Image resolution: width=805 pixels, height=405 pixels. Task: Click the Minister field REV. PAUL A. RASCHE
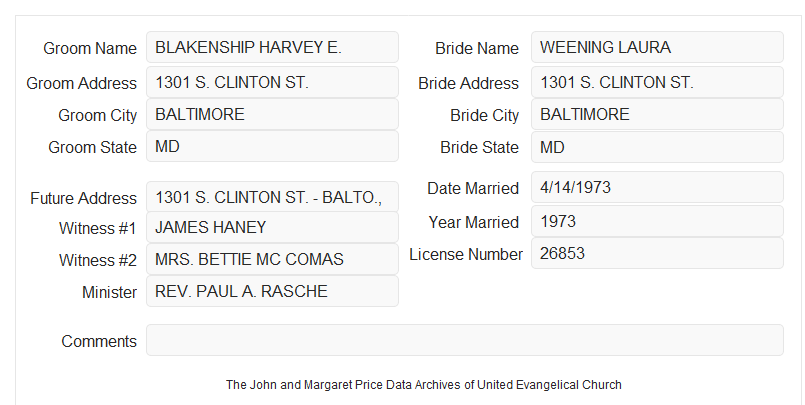(x=272, y=291)
